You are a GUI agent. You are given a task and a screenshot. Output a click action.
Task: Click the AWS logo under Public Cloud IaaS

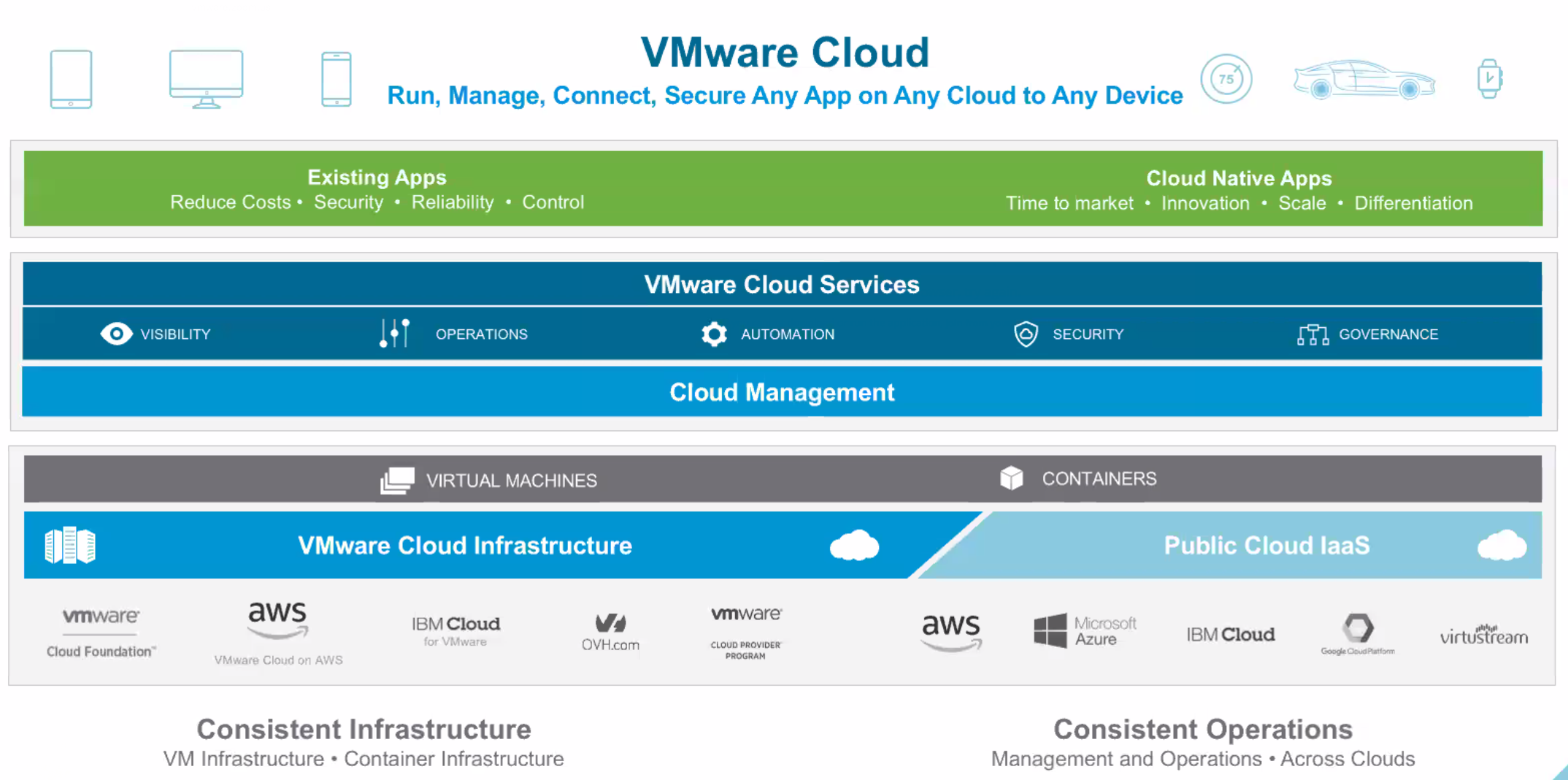(x=951, y=632)
